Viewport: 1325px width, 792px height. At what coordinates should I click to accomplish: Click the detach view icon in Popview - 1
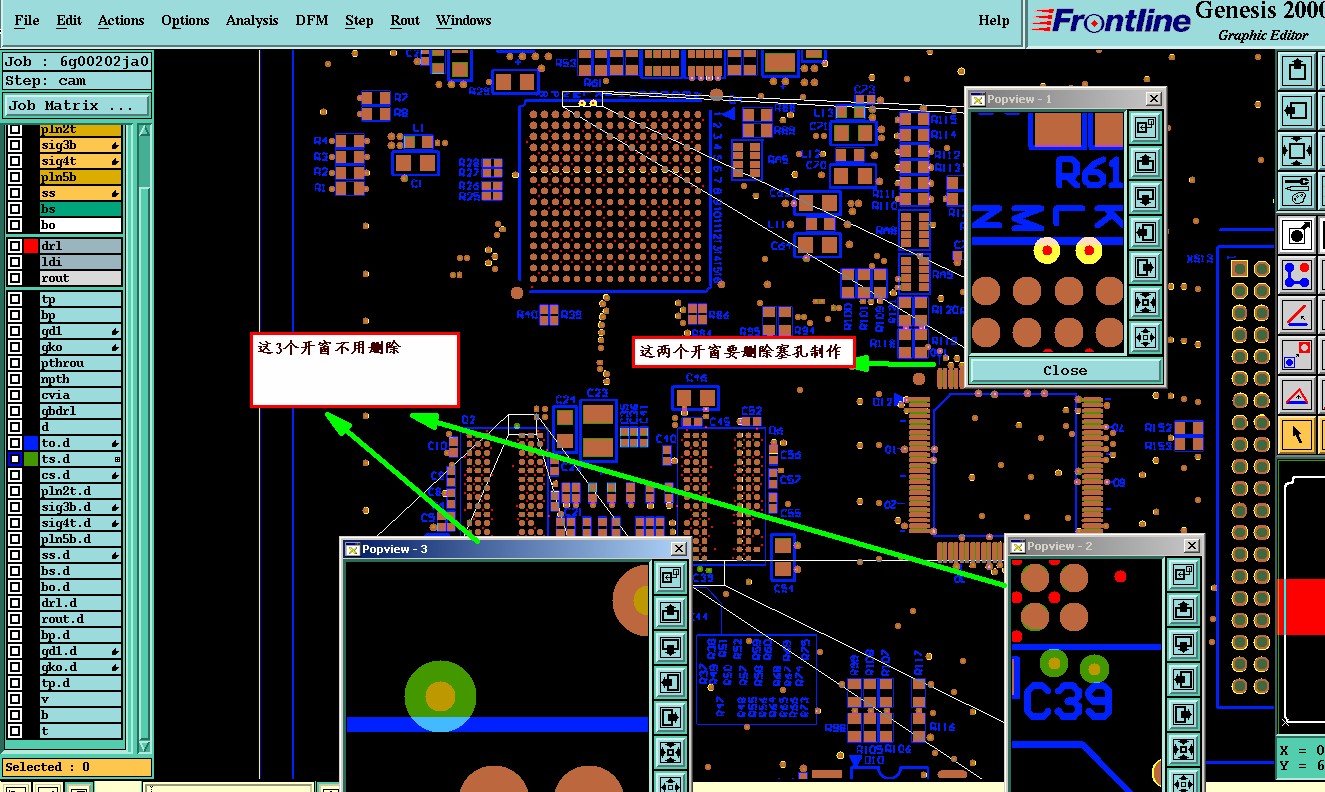[x=1145, y=127]
